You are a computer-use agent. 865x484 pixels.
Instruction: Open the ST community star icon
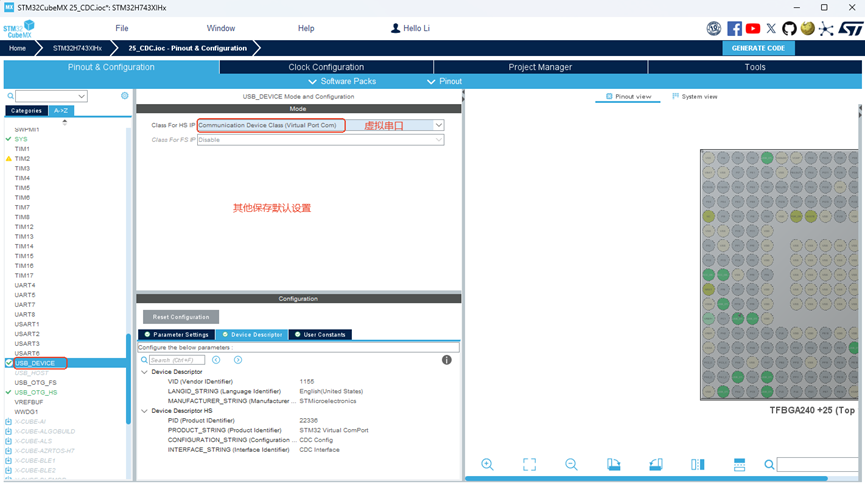pyautogui.click(x=826, y=29)
